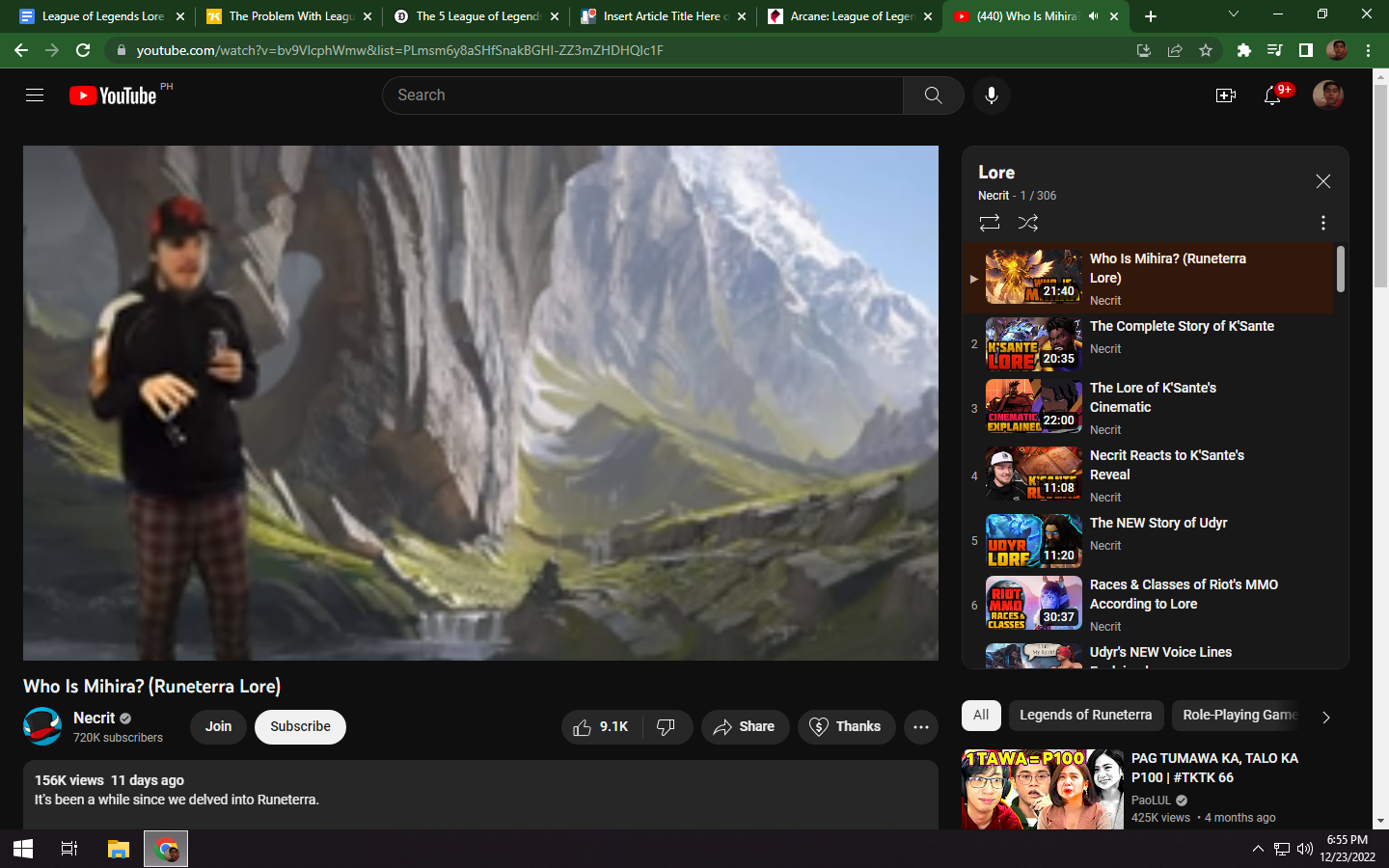This screenshot has width=1389, height=868.
Task: View site info lock icon
Action: pos(121,50)
